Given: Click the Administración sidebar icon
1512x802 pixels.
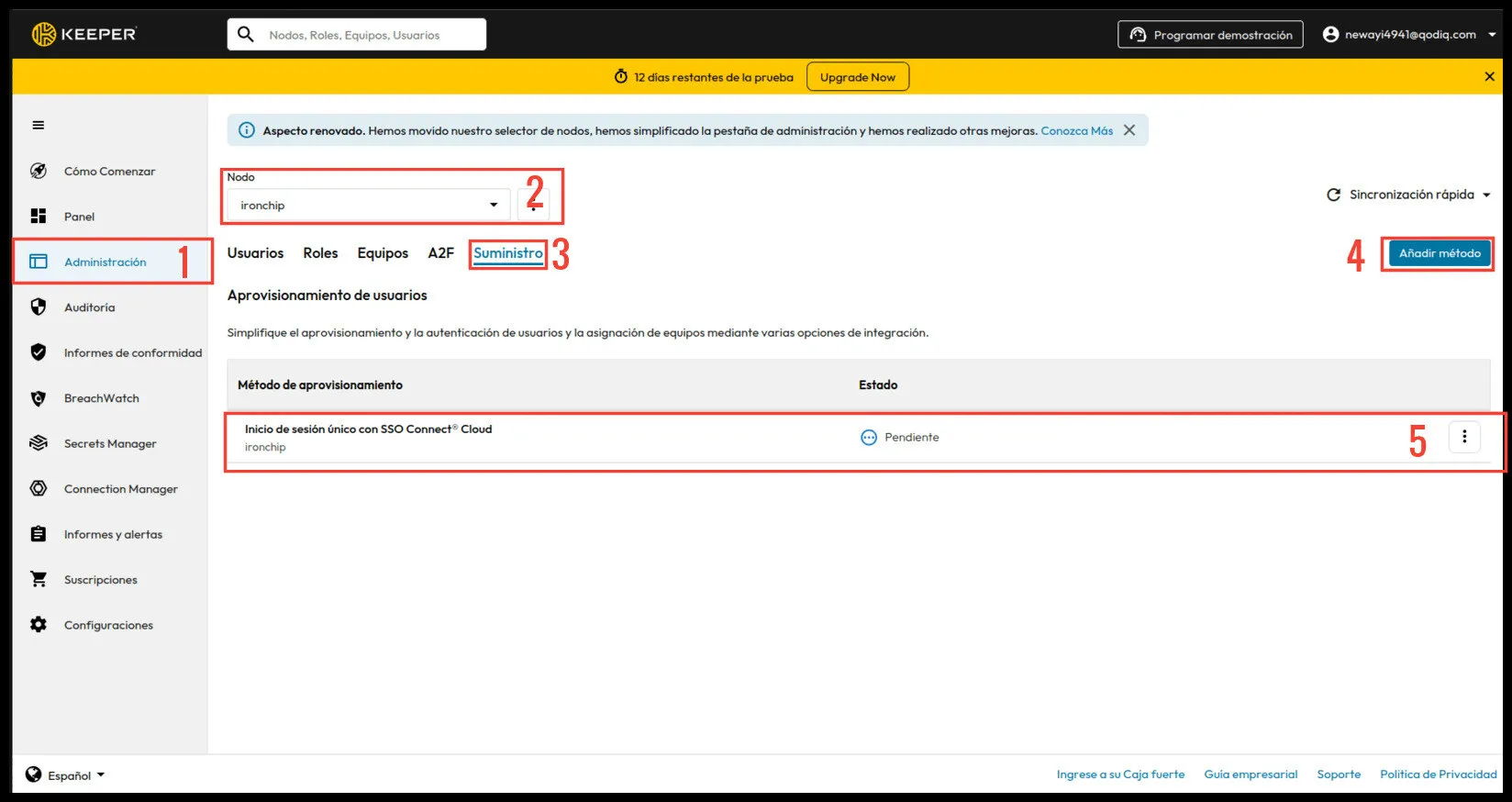Looking at the screenshot, I should pyautogui.click(x=39, y=262).
